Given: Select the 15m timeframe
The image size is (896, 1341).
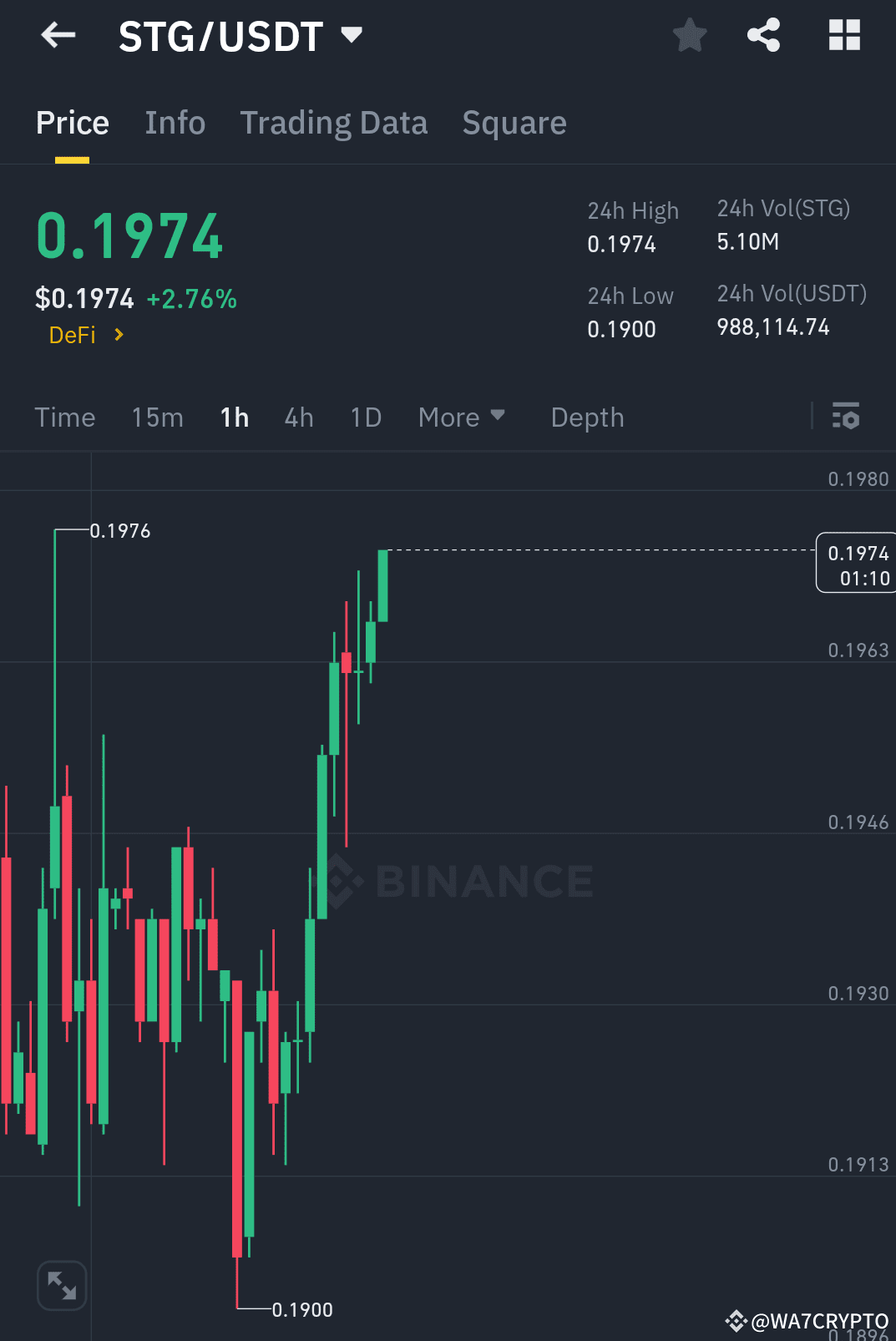Looking at the screenshot, I should pyautogui.click(x=157, y=417).
